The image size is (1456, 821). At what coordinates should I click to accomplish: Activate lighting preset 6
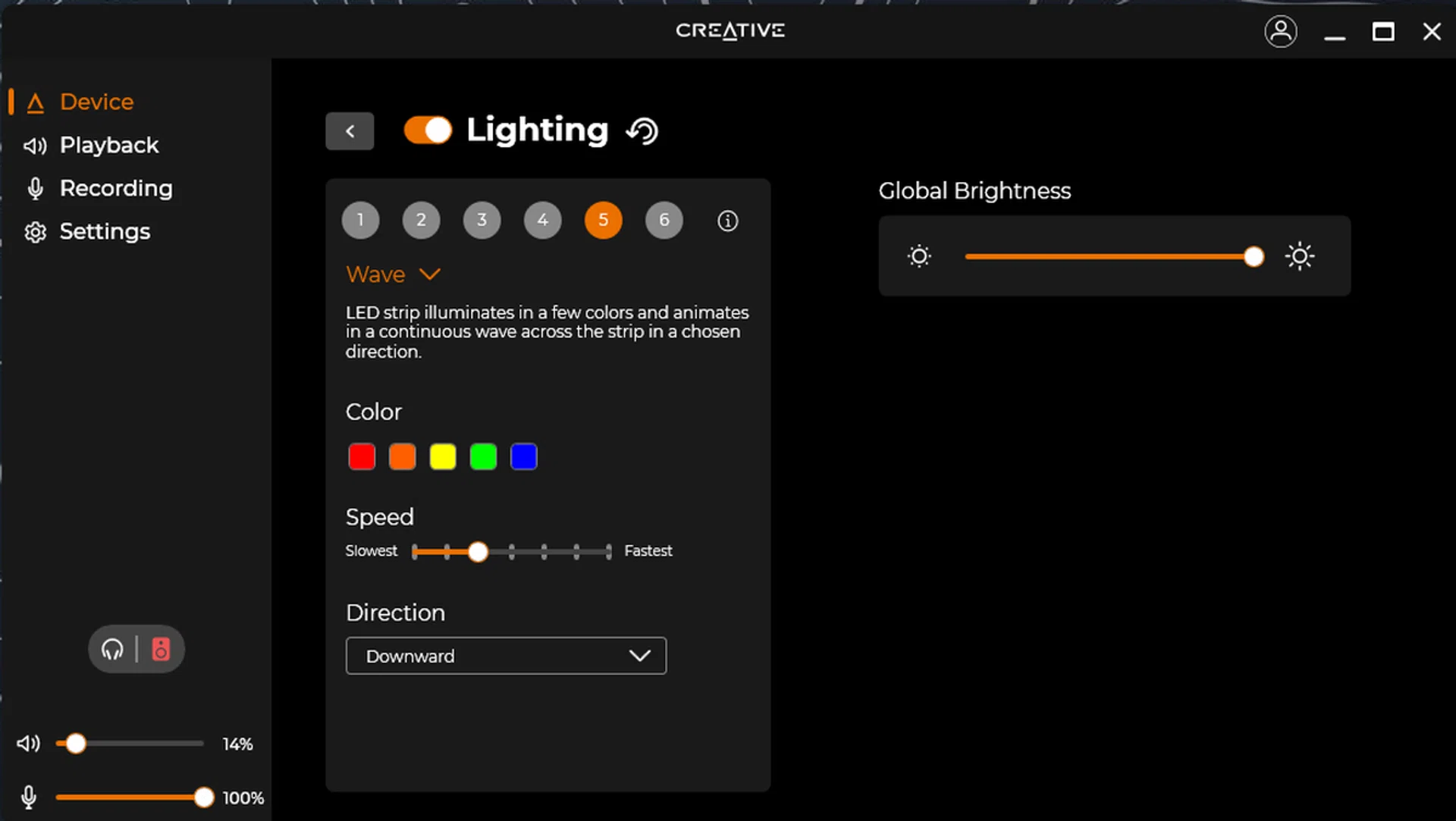[664, 220]
